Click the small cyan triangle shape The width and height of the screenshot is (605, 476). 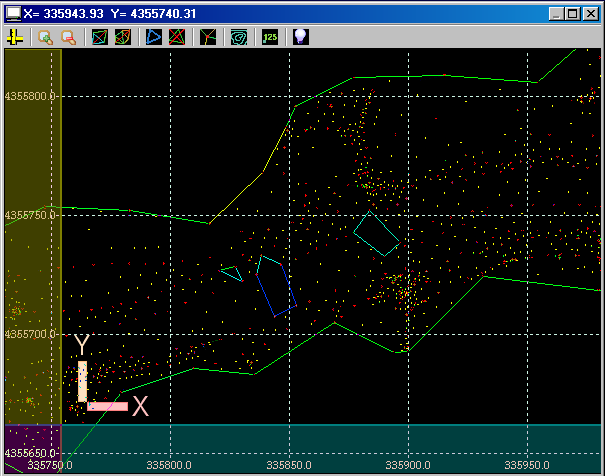(x=233, y=273)
